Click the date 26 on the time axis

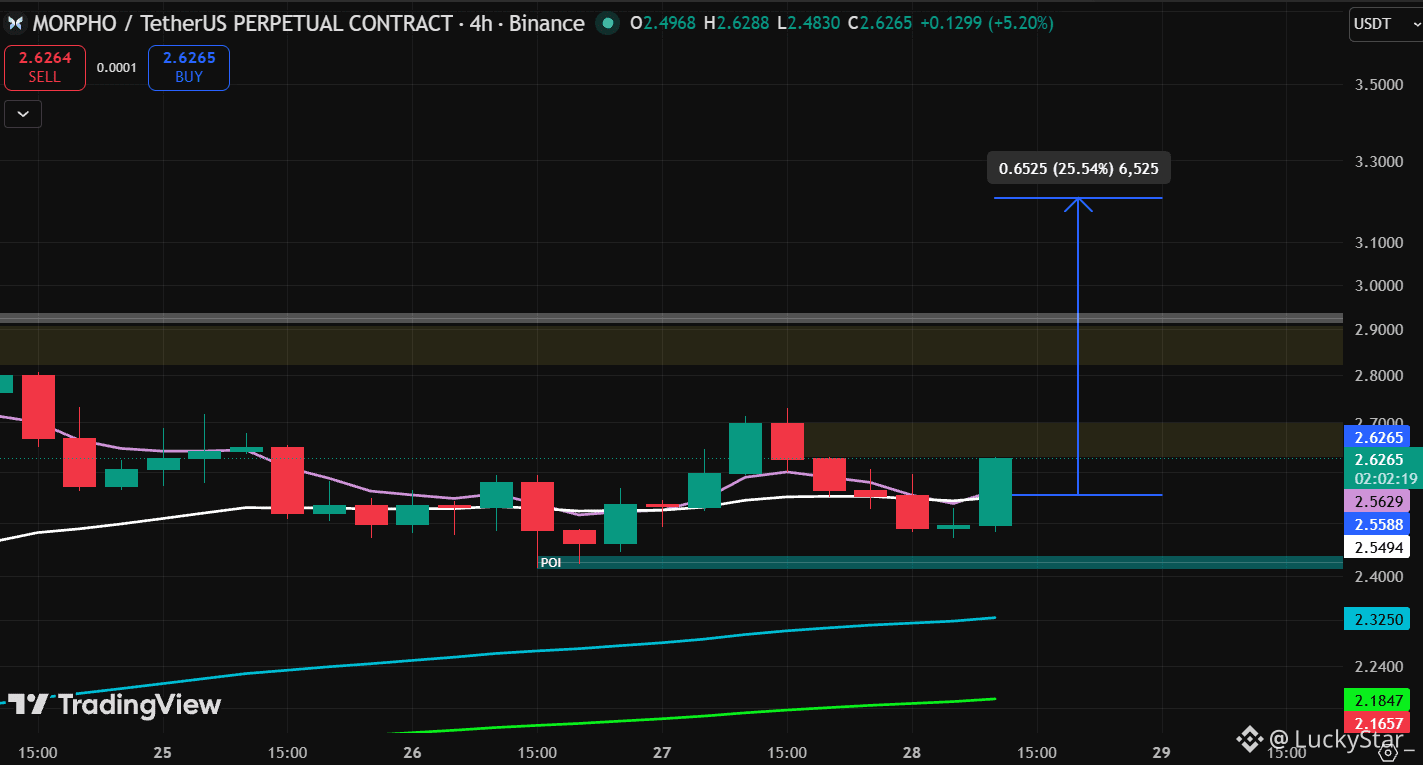412,751
